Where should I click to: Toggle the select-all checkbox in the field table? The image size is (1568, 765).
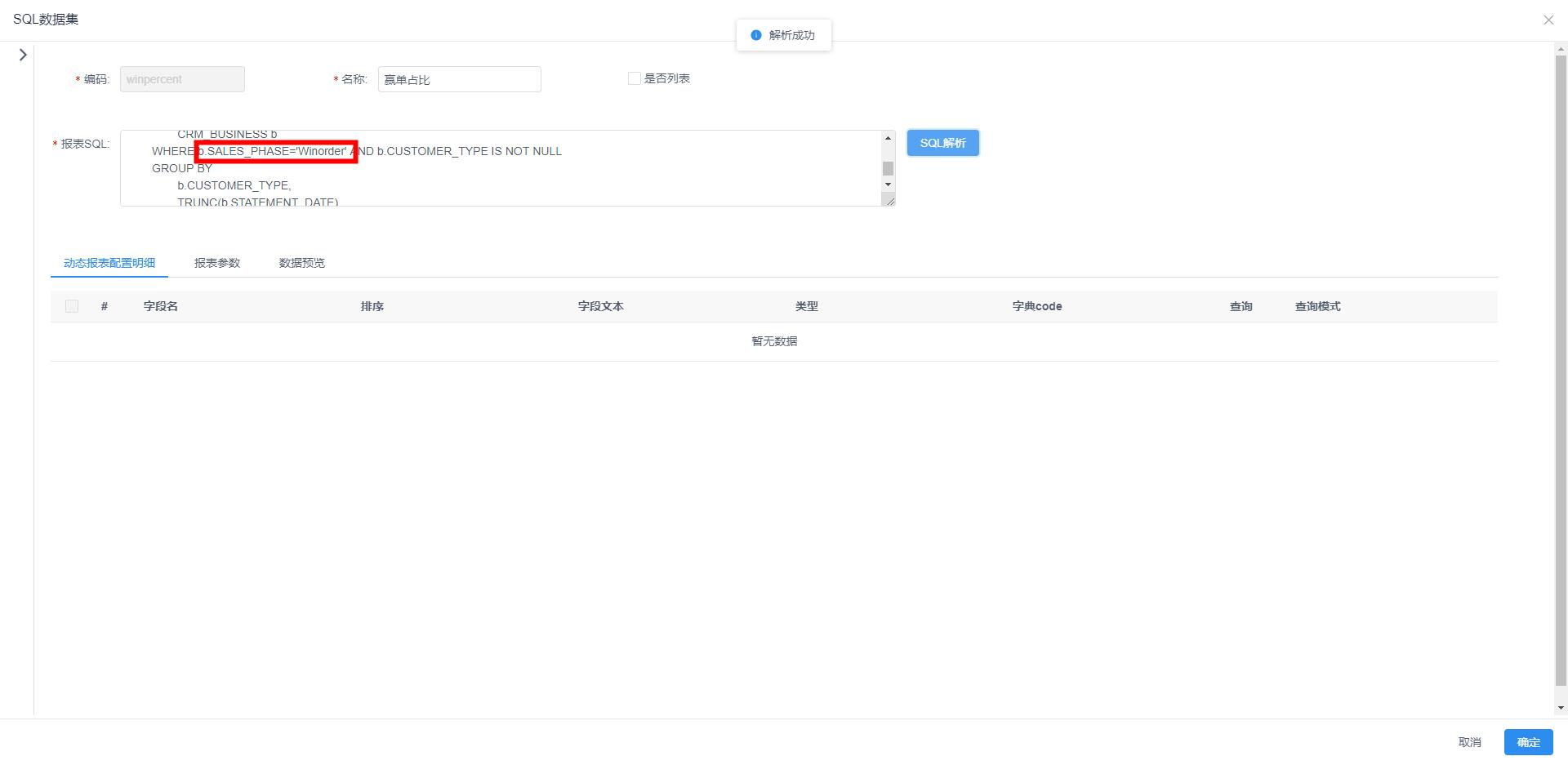pyautogui.click(x=72, y=306)
